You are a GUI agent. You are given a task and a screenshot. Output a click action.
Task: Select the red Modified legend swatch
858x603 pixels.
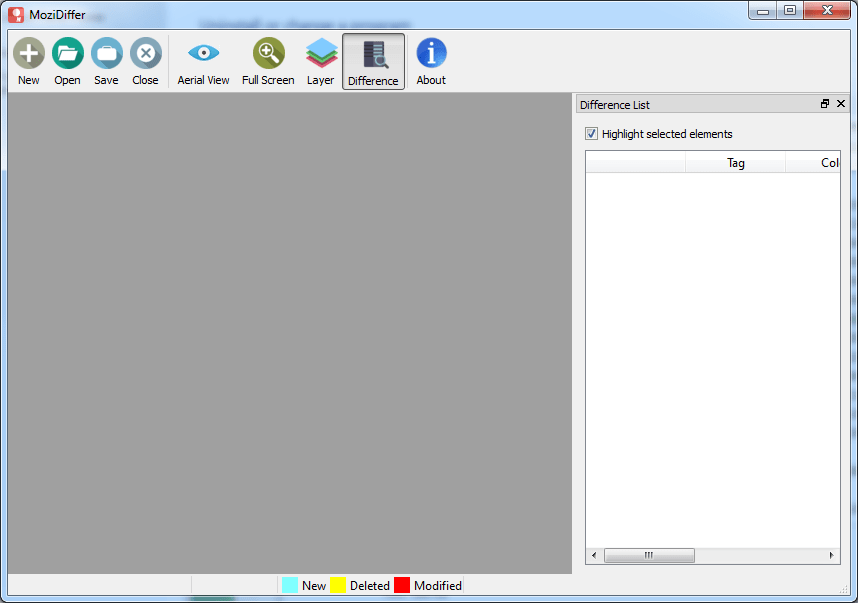[404, 585]
